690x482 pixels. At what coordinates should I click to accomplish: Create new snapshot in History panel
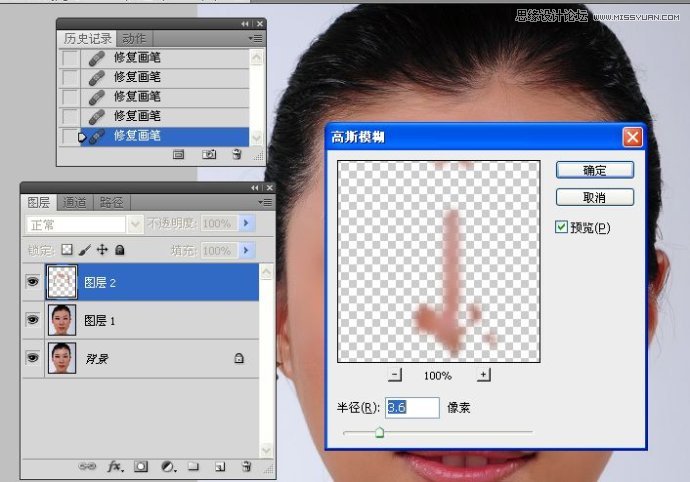[x=209, y=155]
